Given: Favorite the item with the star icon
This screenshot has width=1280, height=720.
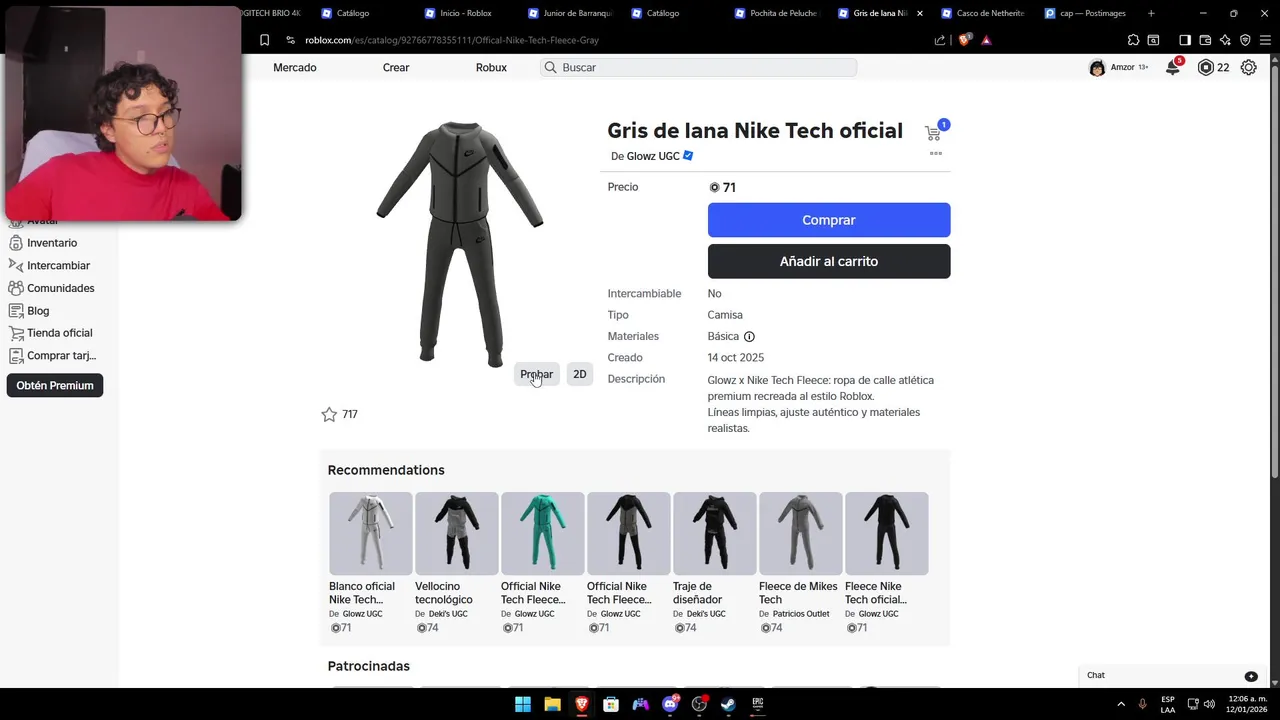Looking at the screenshot, I should pyautogui.click(x=329, y=414).
